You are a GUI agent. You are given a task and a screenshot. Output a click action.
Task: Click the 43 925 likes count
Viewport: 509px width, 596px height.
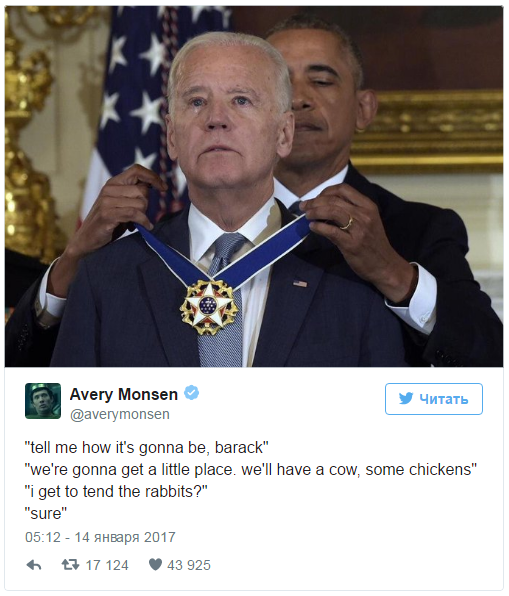coord(189,565)
